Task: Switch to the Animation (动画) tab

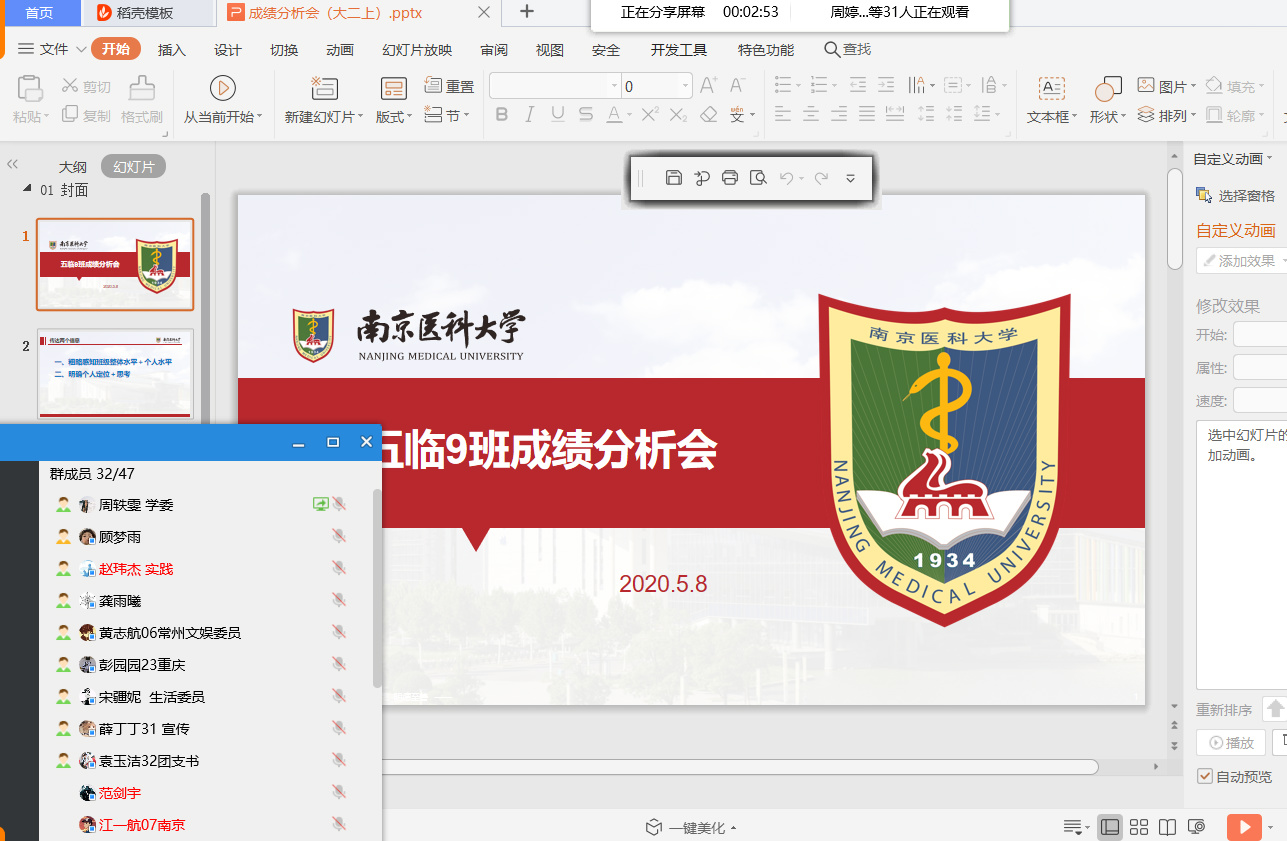Action: (x=340, y=50)
